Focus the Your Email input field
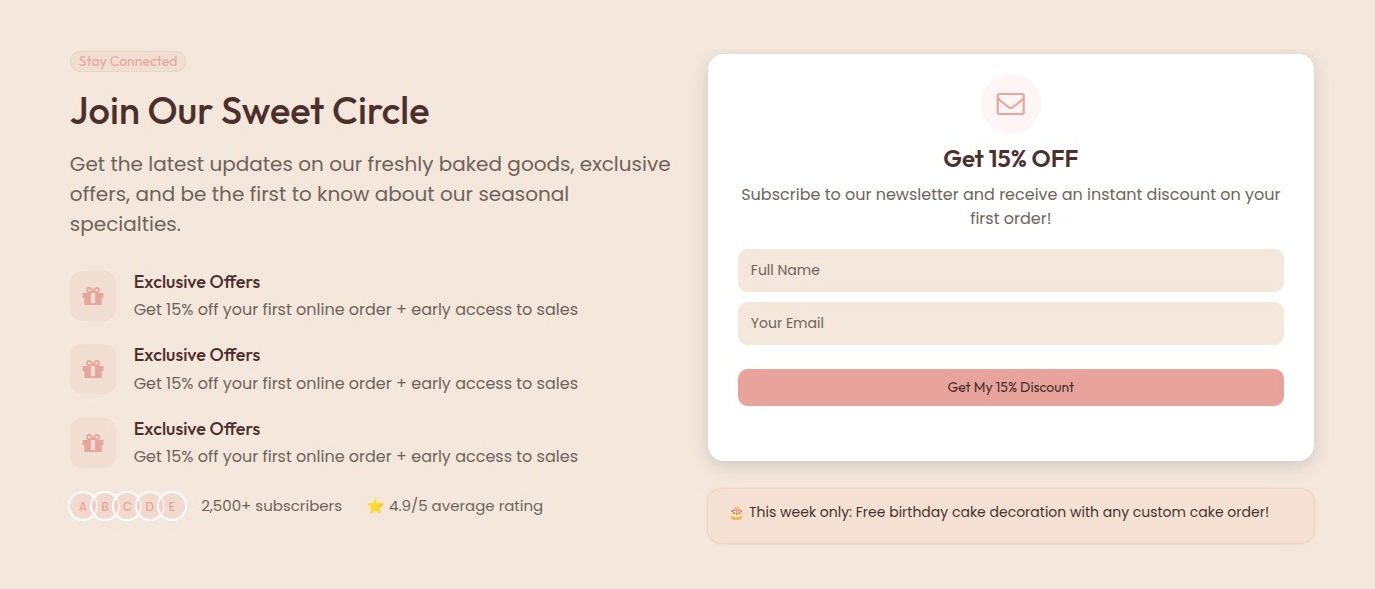 (1010, 323)
